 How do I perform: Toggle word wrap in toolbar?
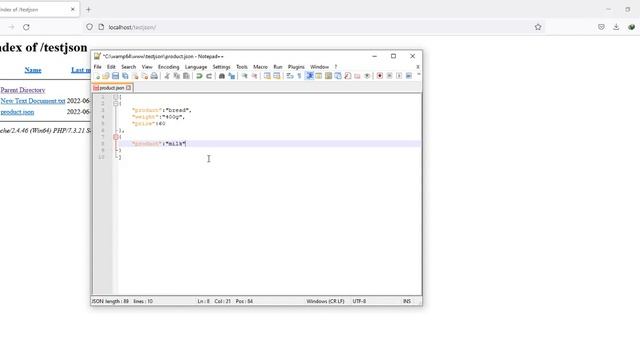[x=290, y=76]
